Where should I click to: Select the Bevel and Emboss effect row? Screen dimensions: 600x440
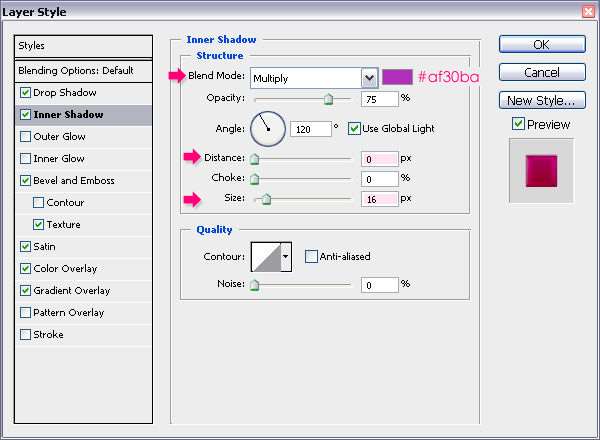point(83,181)
